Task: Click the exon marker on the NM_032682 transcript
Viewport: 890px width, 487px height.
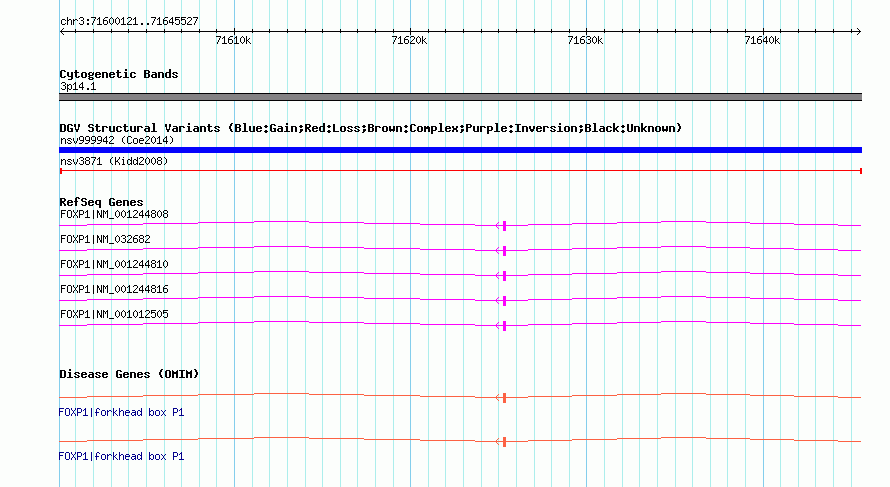Action: (x=504, y=251)
